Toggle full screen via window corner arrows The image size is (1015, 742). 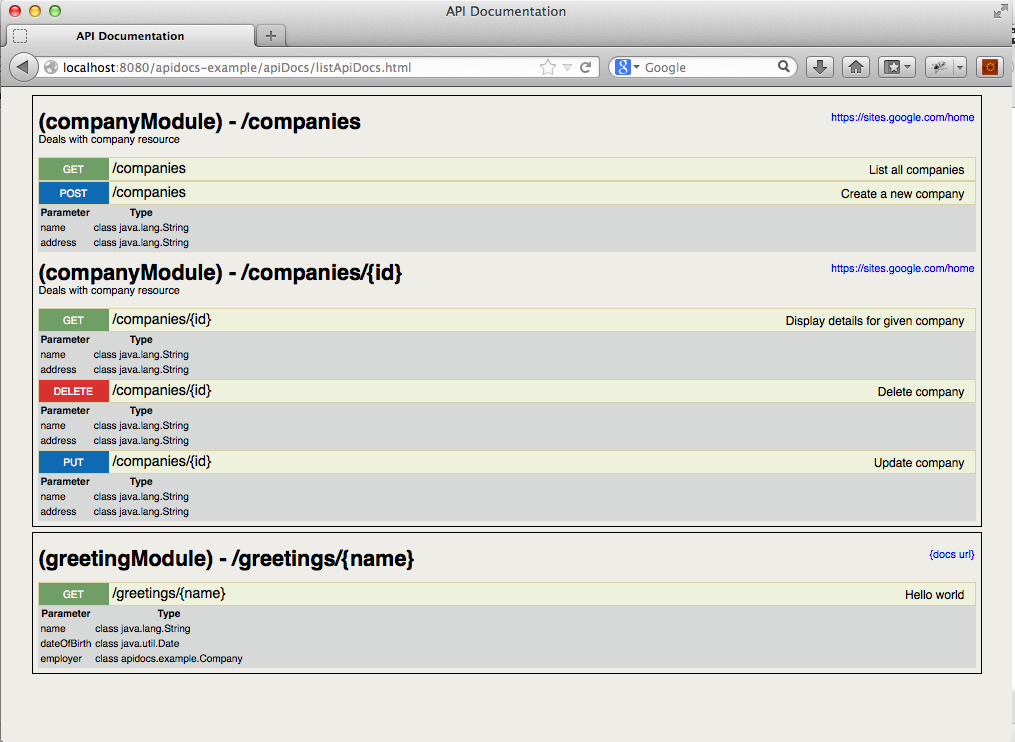[x=1001, y=12]
